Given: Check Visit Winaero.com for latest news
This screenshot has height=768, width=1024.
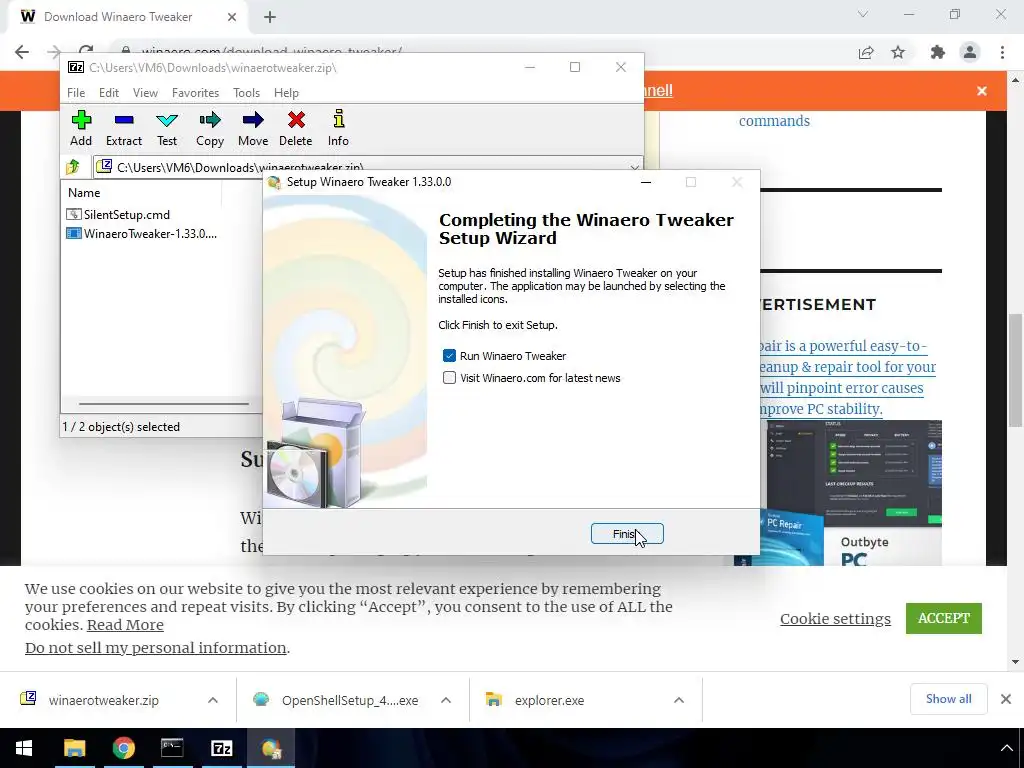Looking at the screenshot, I should click(449, 378).
